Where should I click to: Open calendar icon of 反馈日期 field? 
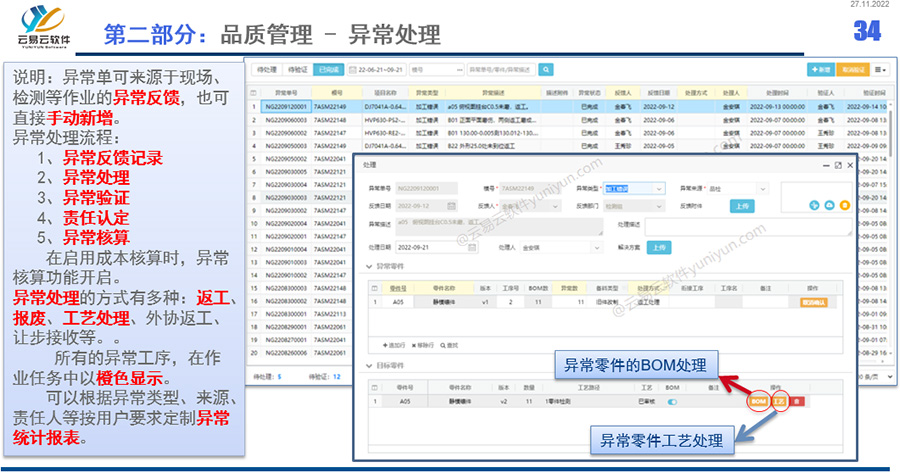pyautogui.click(x=451, y=206)
